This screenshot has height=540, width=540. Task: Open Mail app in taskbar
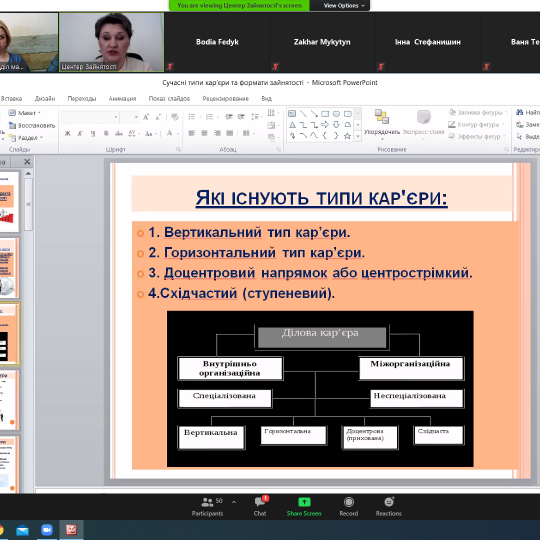[23, 530]
